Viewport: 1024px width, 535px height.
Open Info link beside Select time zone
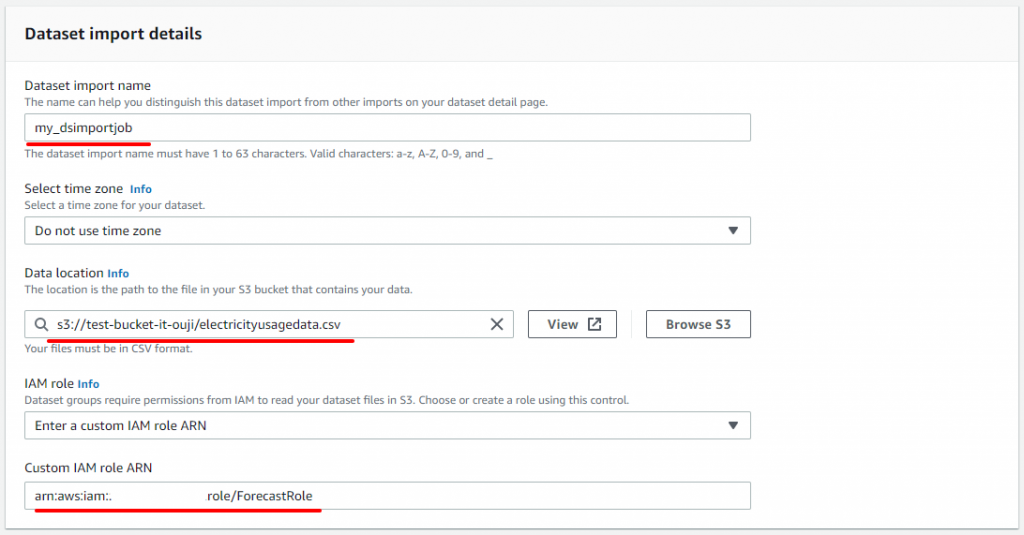click(x=140, y=189)
